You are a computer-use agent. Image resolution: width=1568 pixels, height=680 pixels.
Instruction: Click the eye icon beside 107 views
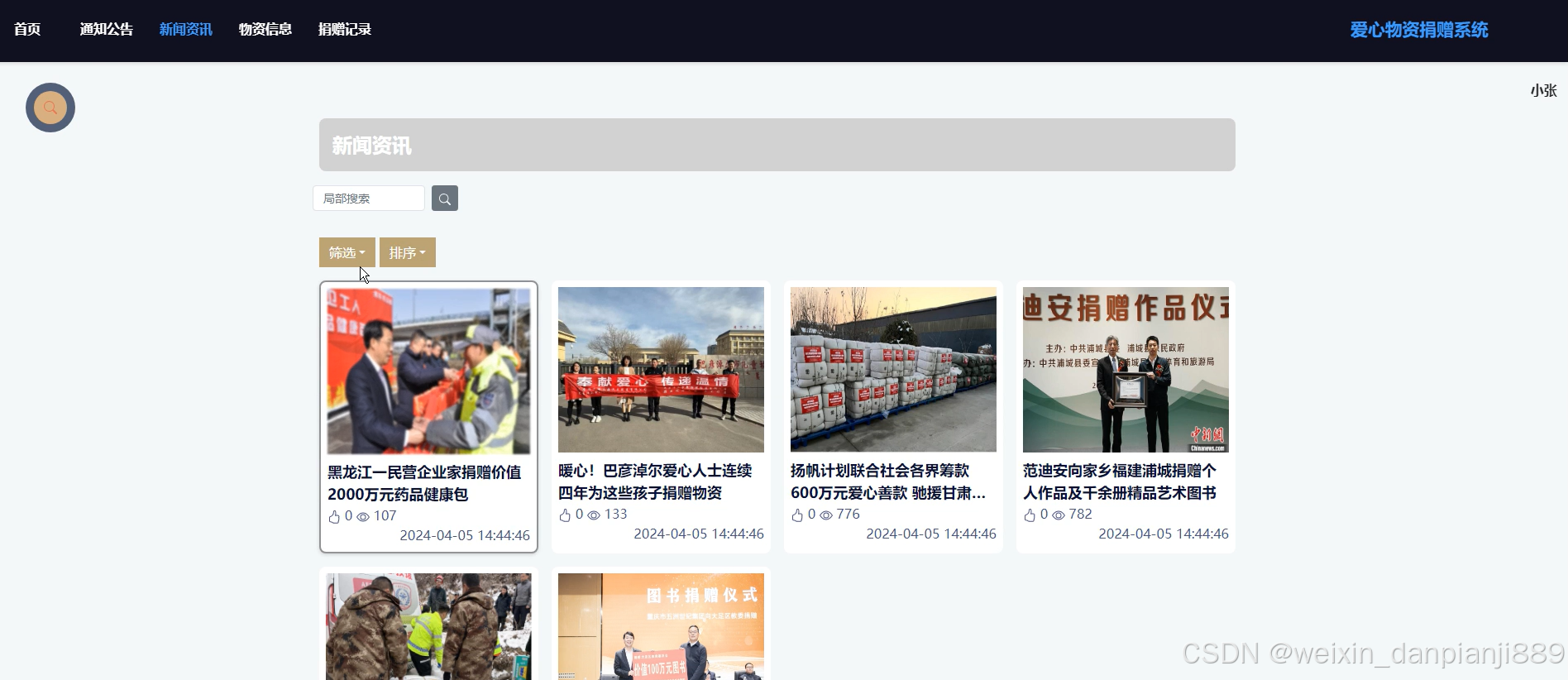(x=363, y=517)
